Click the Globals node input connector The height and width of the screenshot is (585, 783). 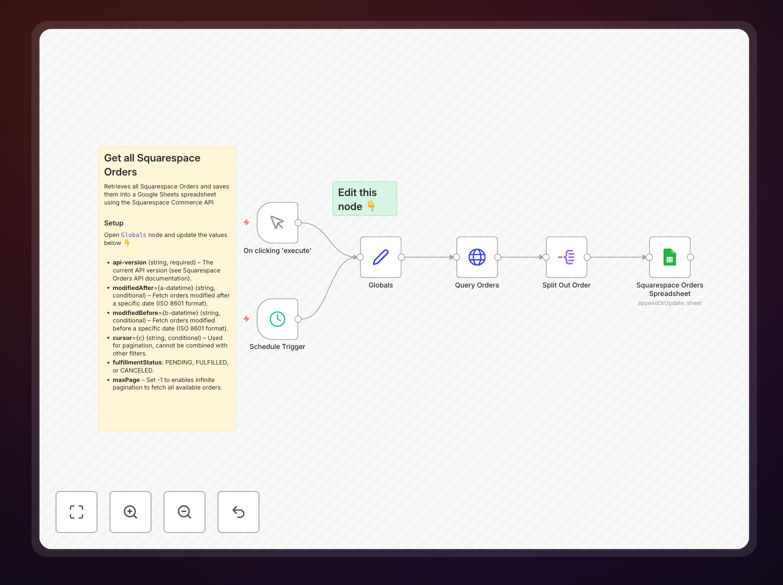click(x=360, y=257)
